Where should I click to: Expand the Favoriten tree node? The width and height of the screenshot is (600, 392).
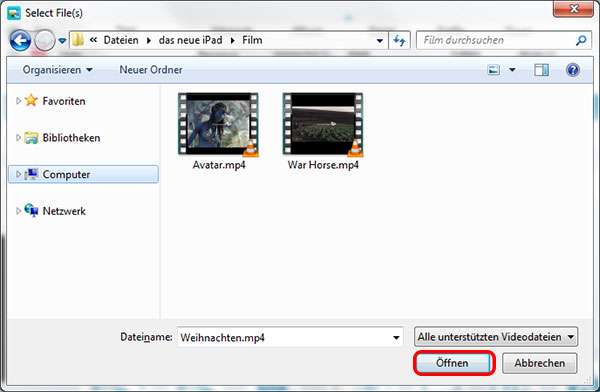(18, 101)
